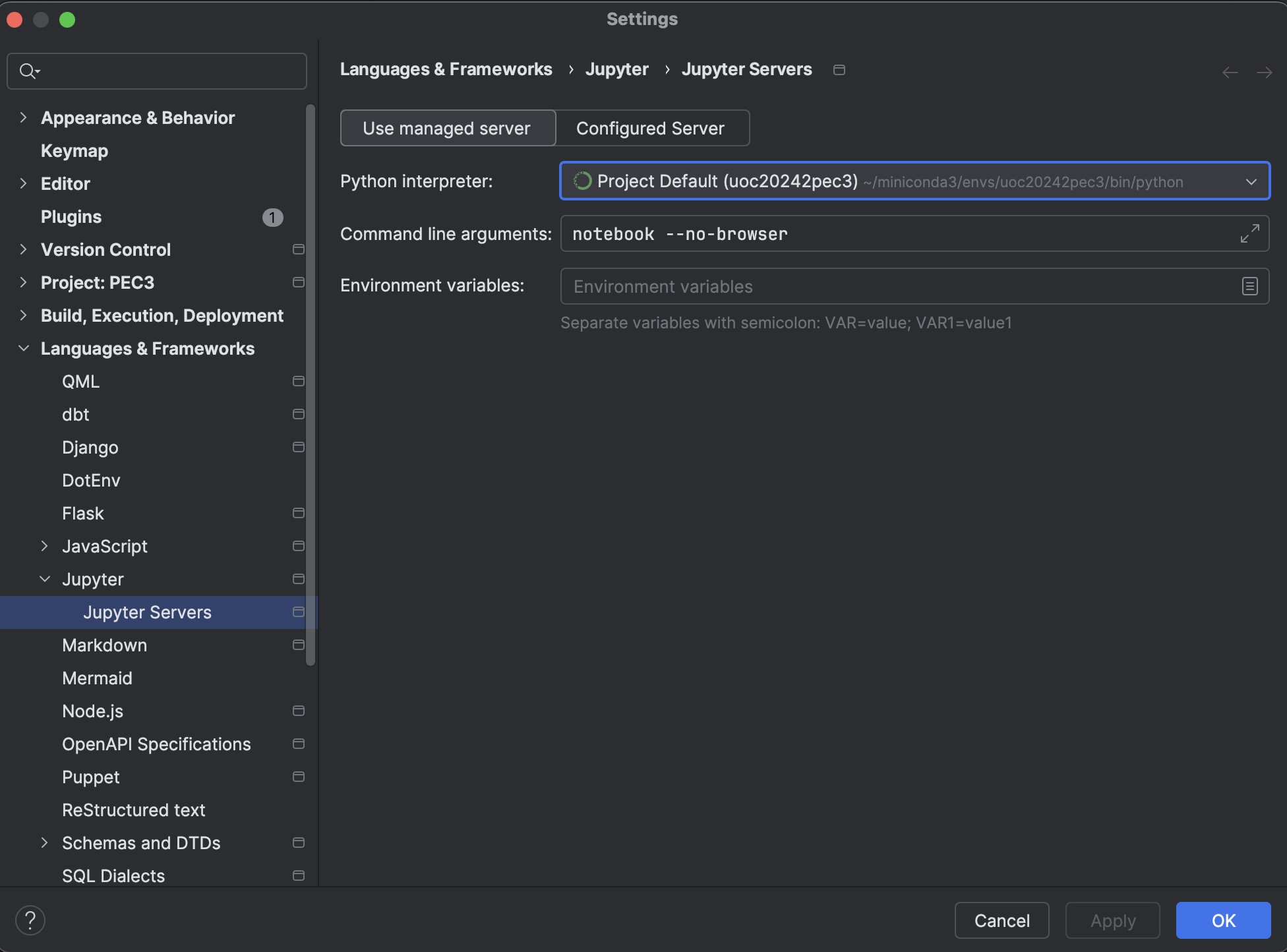1287x952 pixels.
Task: Click the project icon beside JavaScript
Action: (x=298, y=546)
